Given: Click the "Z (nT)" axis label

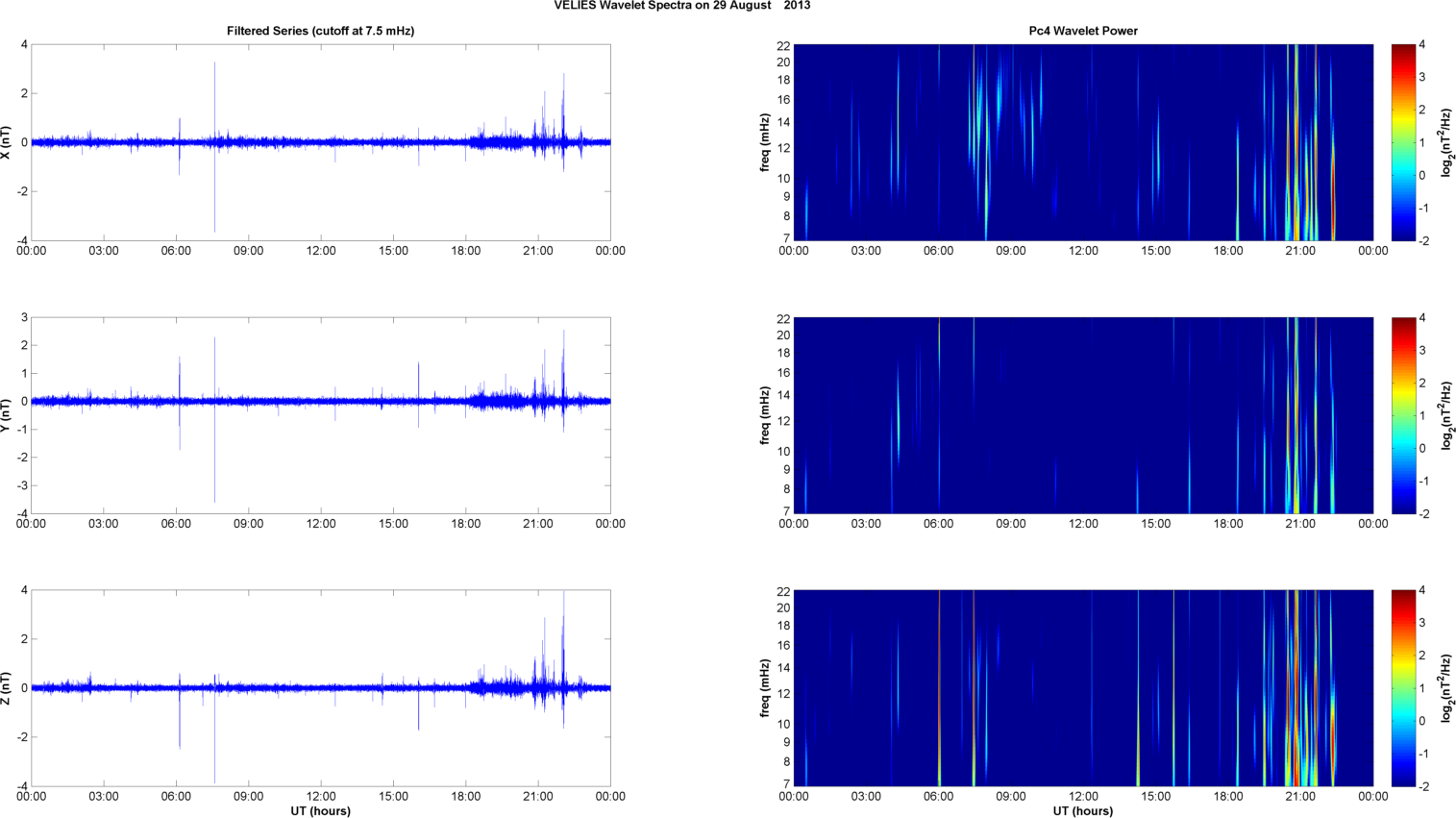Looking at the screenshot, I should (x=7, y=688).
